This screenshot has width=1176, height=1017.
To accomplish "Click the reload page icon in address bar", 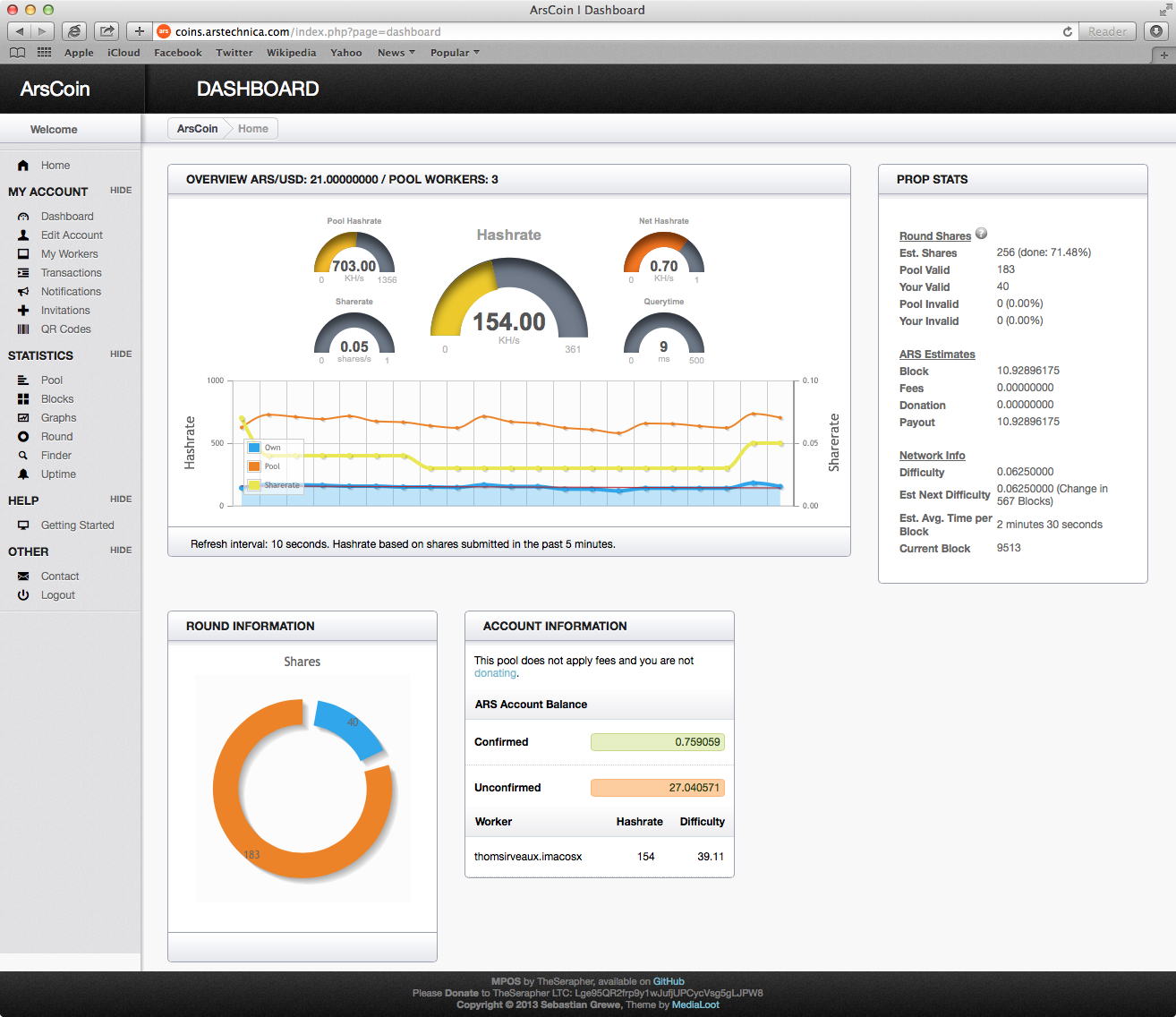I will (x=1068, y=31).
